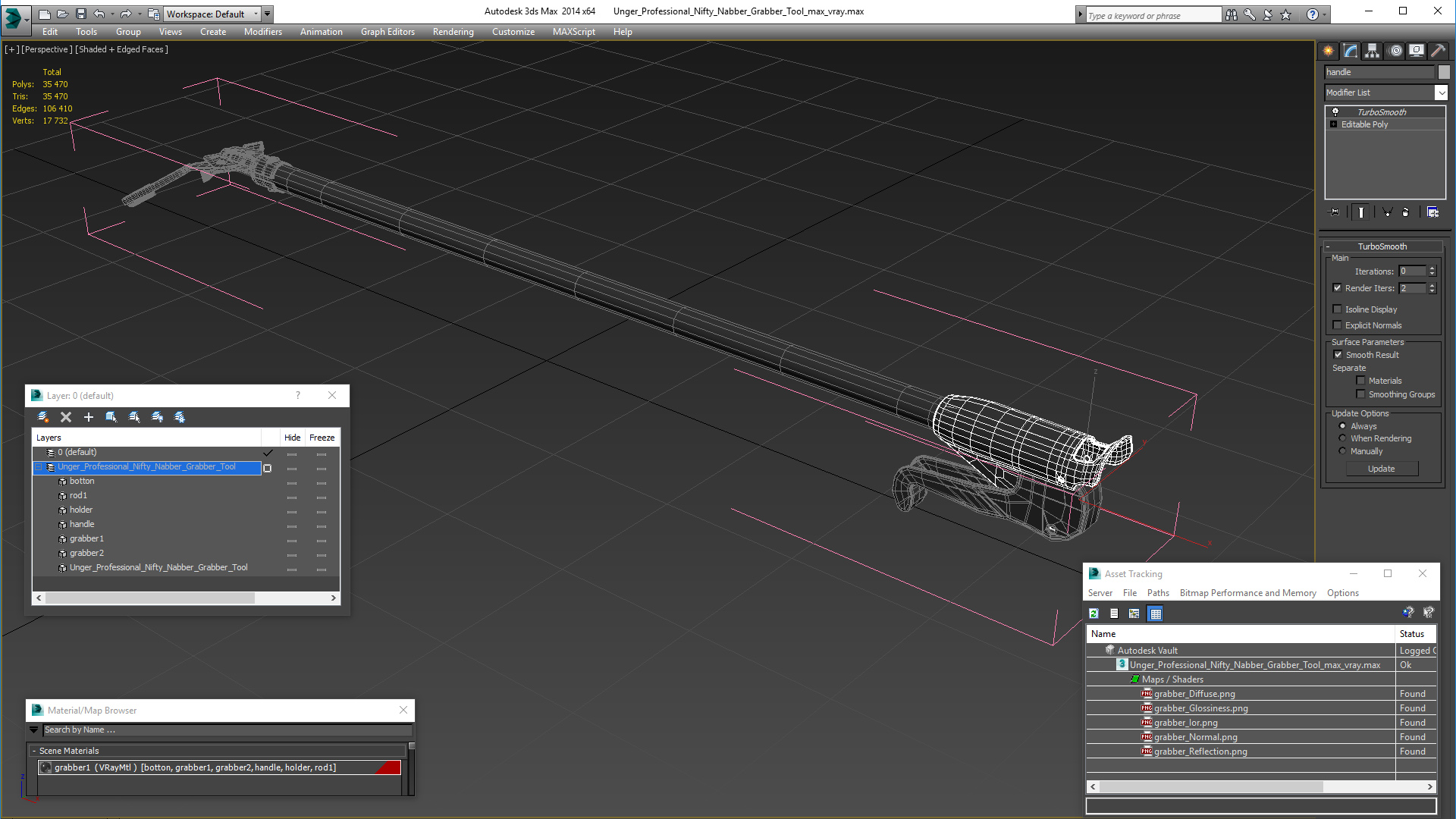Open the Modifier List dropdown
Image resolution: width=1456 pixels, height=819 pixels.
[1441, 93]
